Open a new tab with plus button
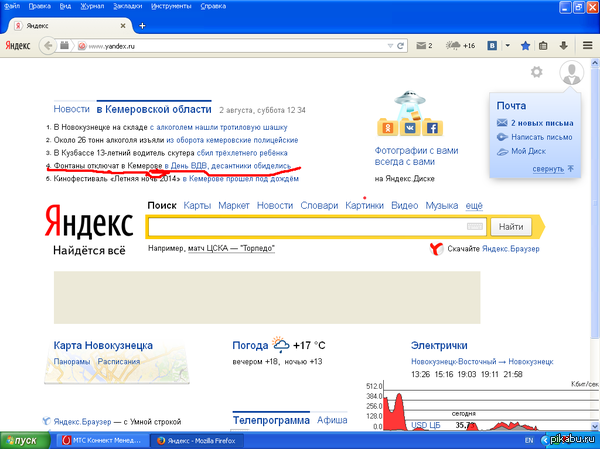The height and width of the screenshot is (449, 600). tap(142, 26)
